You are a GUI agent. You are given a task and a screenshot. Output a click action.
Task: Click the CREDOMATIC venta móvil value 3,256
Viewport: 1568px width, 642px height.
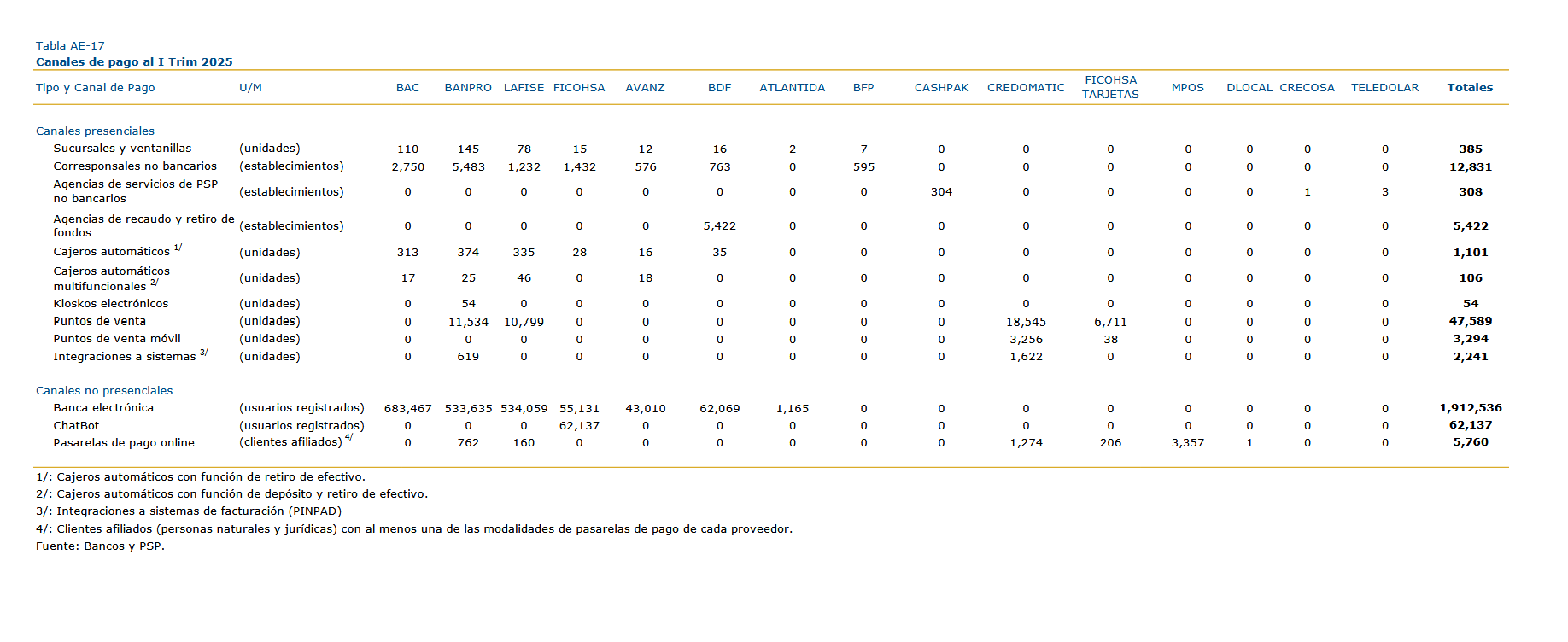coord(1026,340)
